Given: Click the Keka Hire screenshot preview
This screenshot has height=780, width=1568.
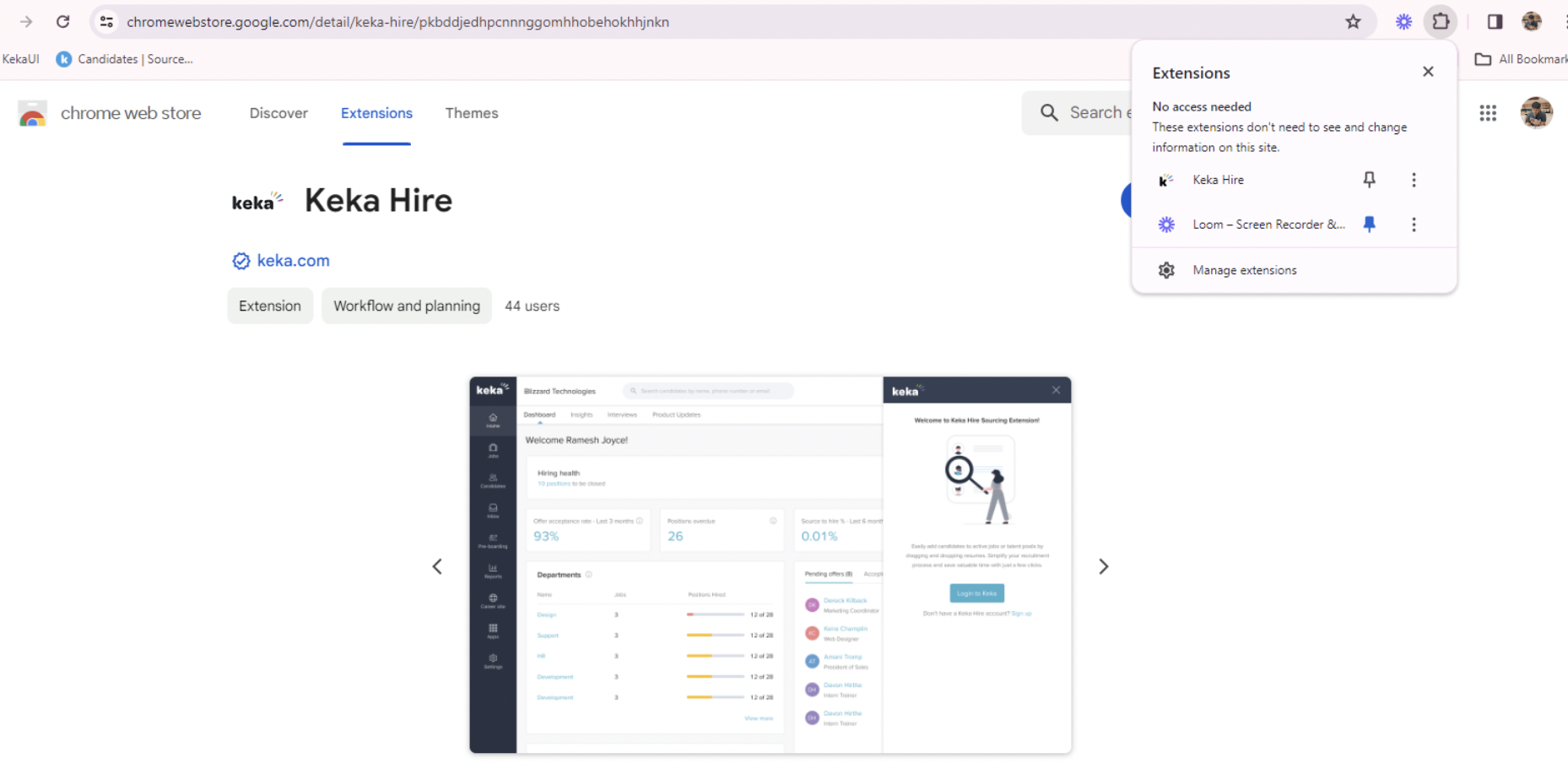Looking at the screenshot, I should click(770, 565).
